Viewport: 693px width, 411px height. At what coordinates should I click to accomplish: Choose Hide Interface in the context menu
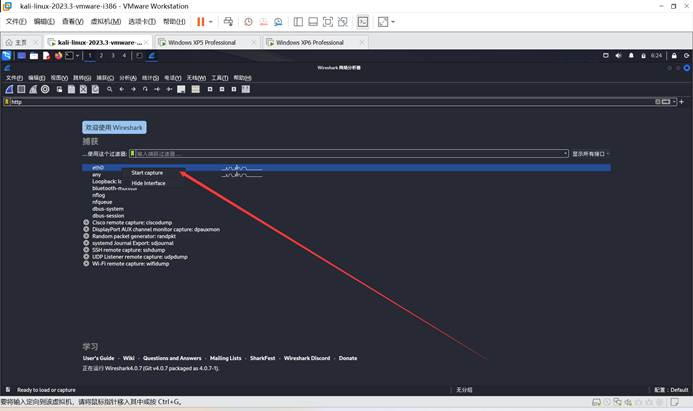coord(148,183)
